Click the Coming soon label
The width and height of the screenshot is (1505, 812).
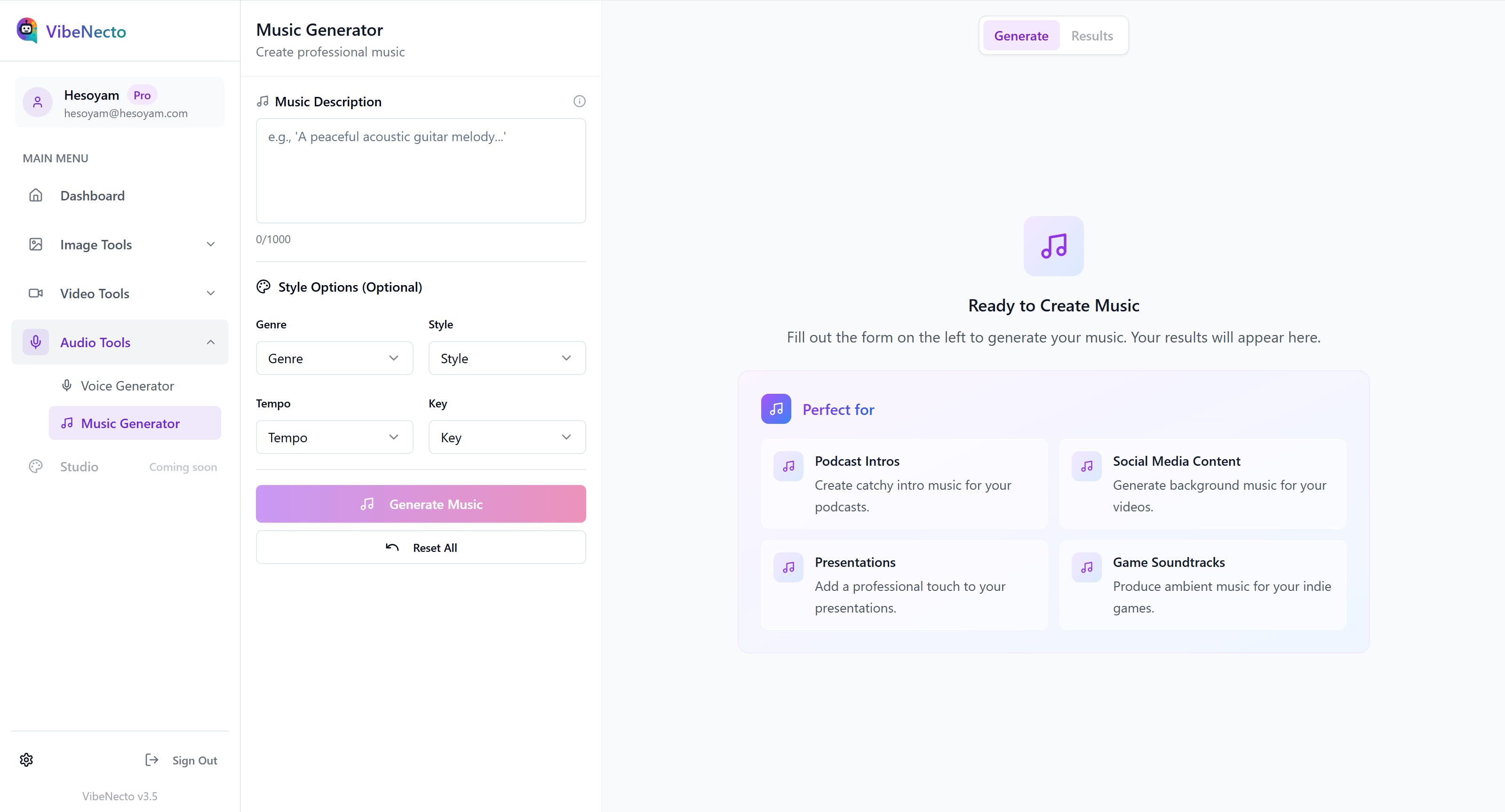point(183,467)
